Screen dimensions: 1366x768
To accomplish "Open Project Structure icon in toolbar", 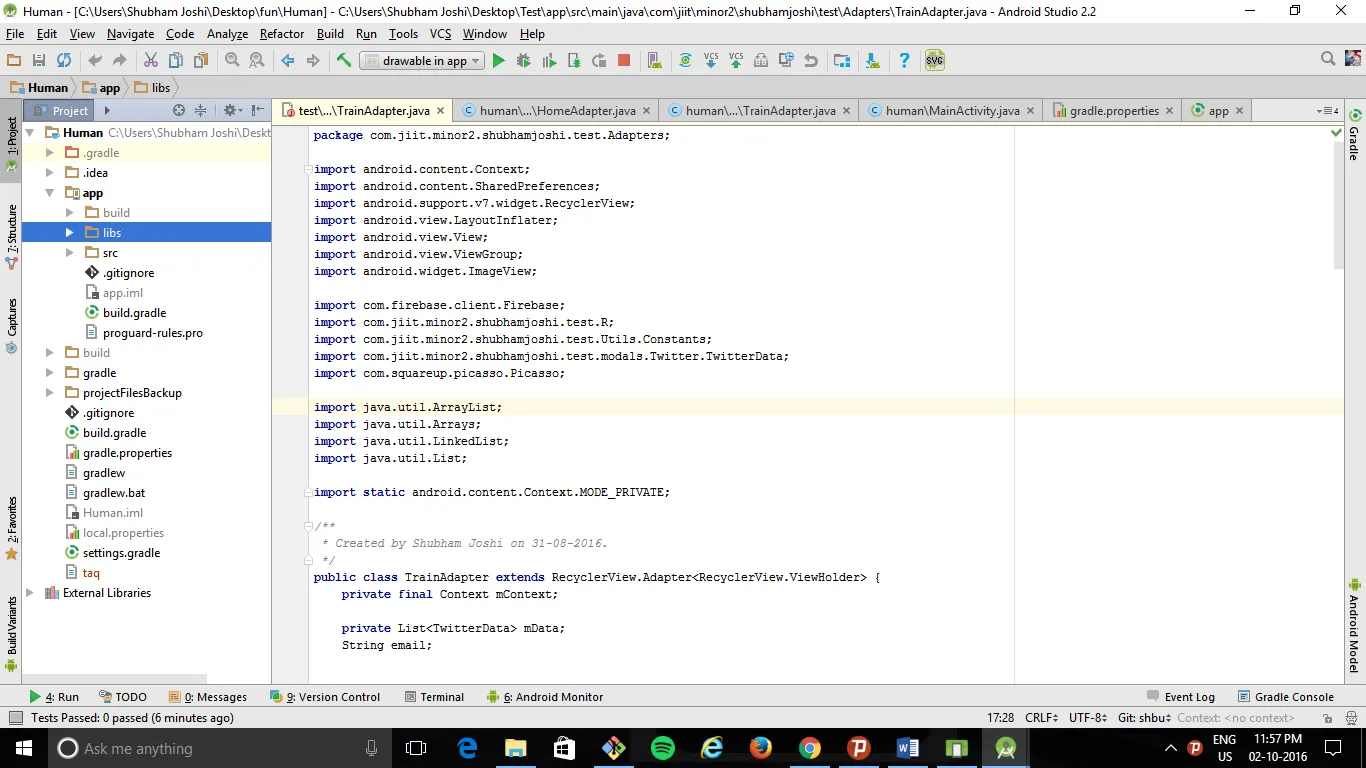I will [842, 61].
